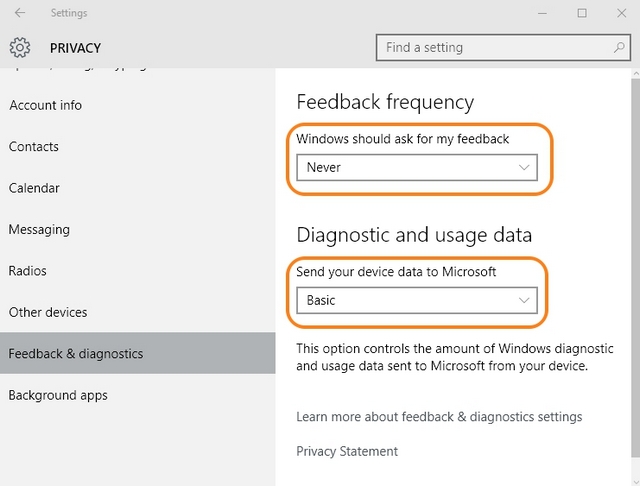Image resolution: width=640 pixels, height=486 pixels.
Task: Click the Settings gear icon beside PRIVACY
Action: (x=20, y=47)
